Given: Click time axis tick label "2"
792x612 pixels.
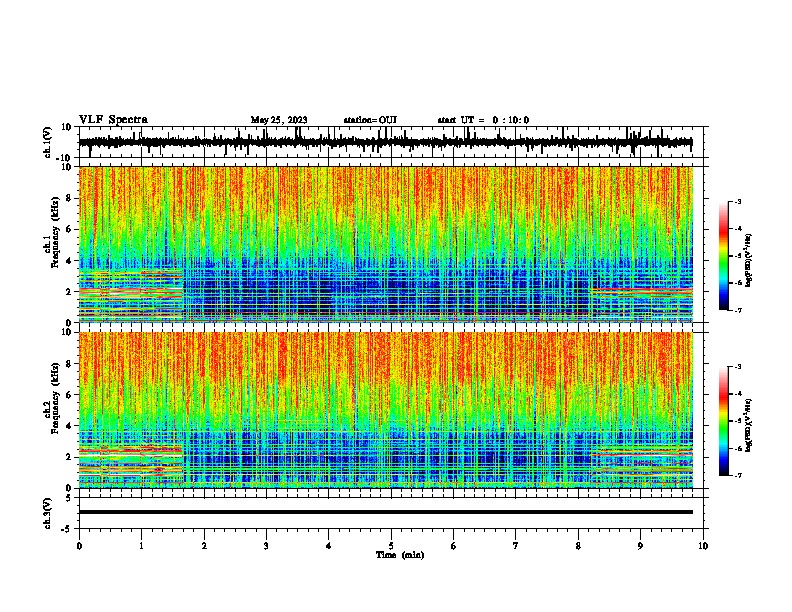Looking at the screenshot, I should 204,546.
